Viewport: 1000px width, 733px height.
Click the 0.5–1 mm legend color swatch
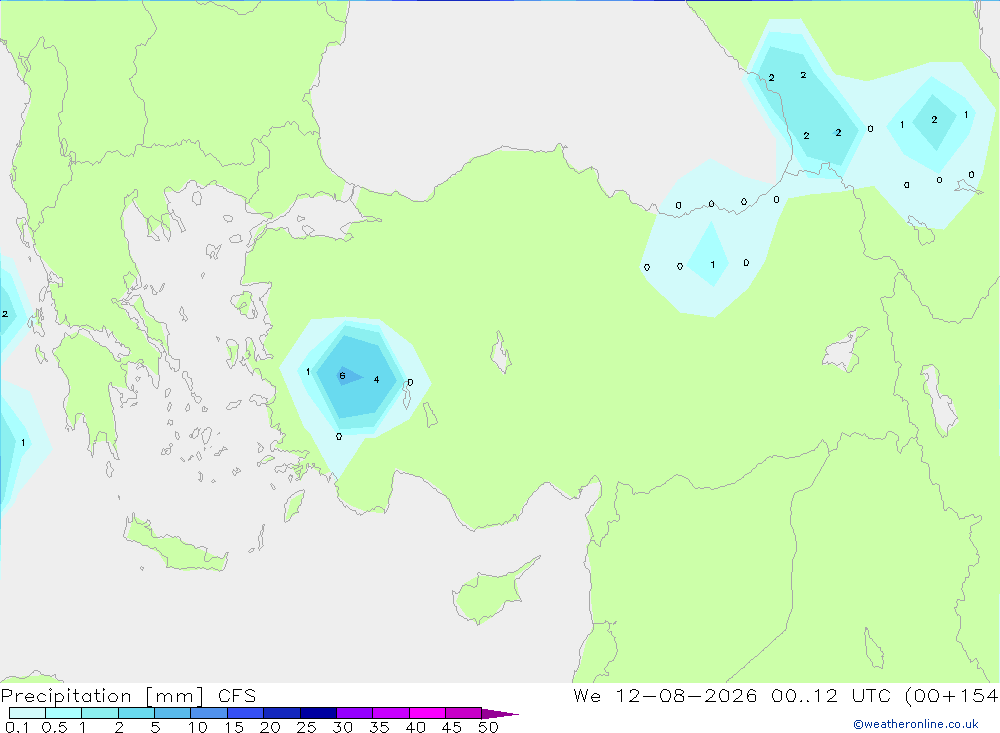coord(63,713)
